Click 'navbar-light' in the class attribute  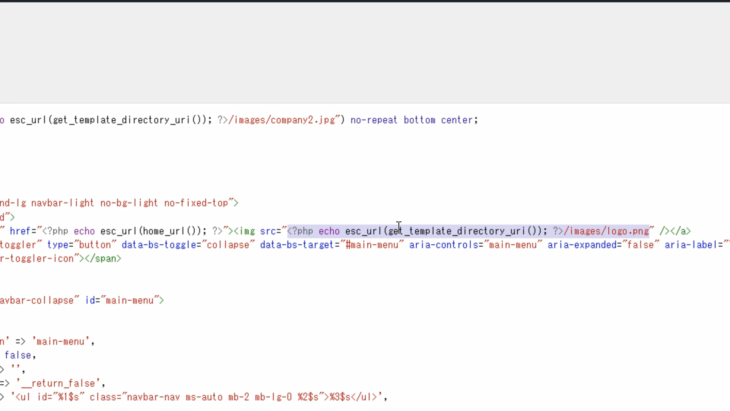pyautogui.click(x=63, y=203)
